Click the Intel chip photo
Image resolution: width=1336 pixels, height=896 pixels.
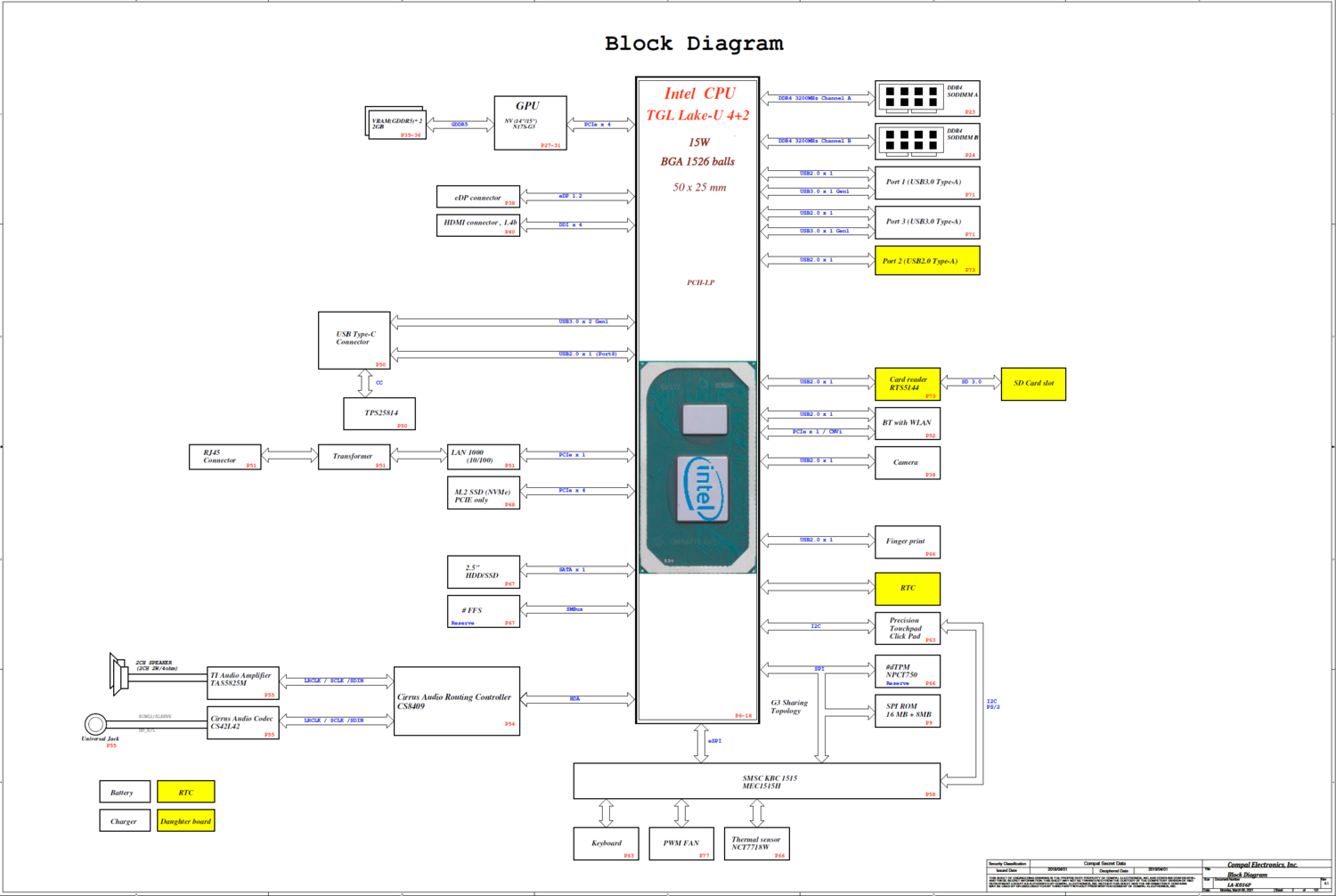(697, 468)
